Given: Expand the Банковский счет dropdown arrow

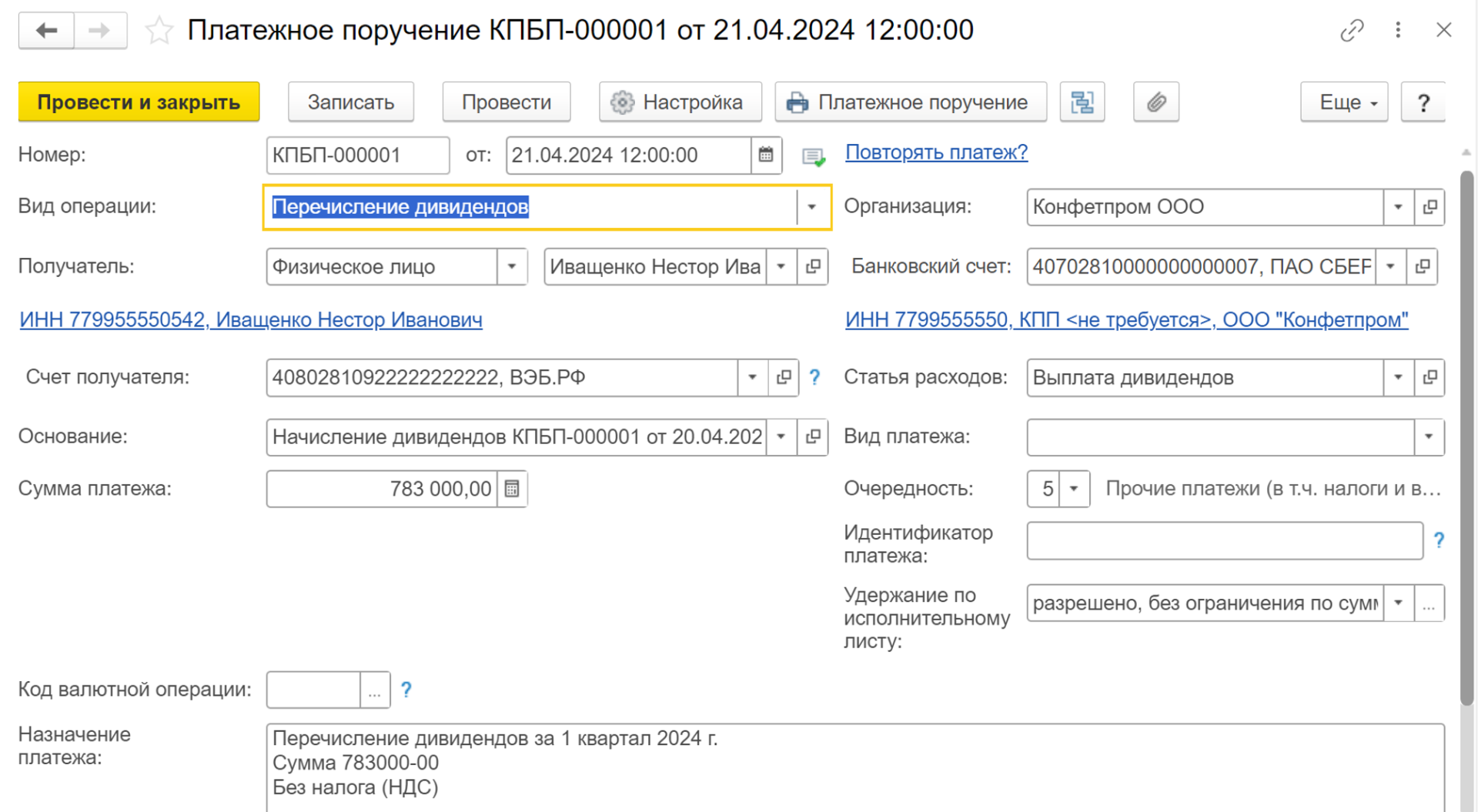Looking at the screenshot, I should tap(1390, 267).
